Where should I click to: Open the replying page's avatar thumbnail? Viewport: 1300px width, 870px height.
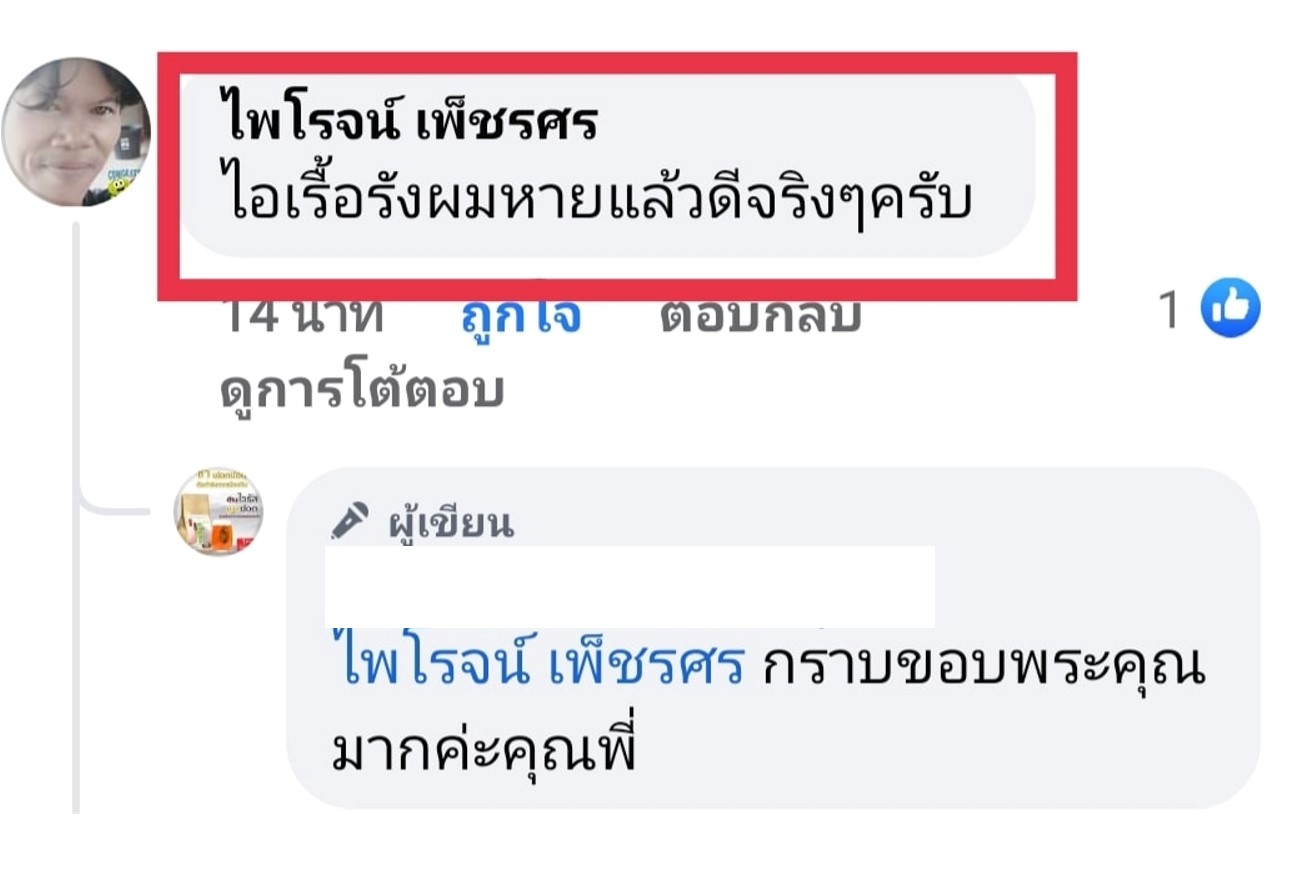click(x=219, y=511)
